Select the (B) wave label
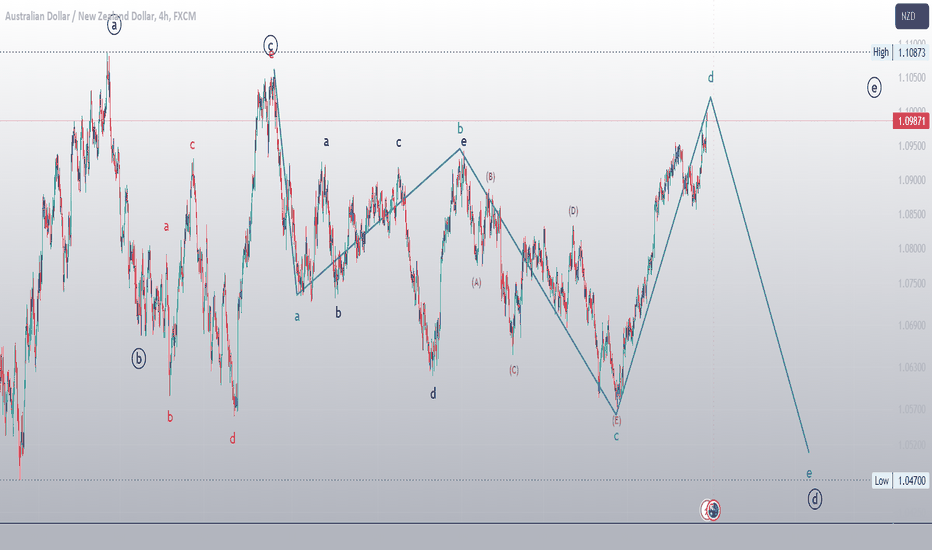The height and width of the screenshot is (550, 932). (x=490, y=177)
